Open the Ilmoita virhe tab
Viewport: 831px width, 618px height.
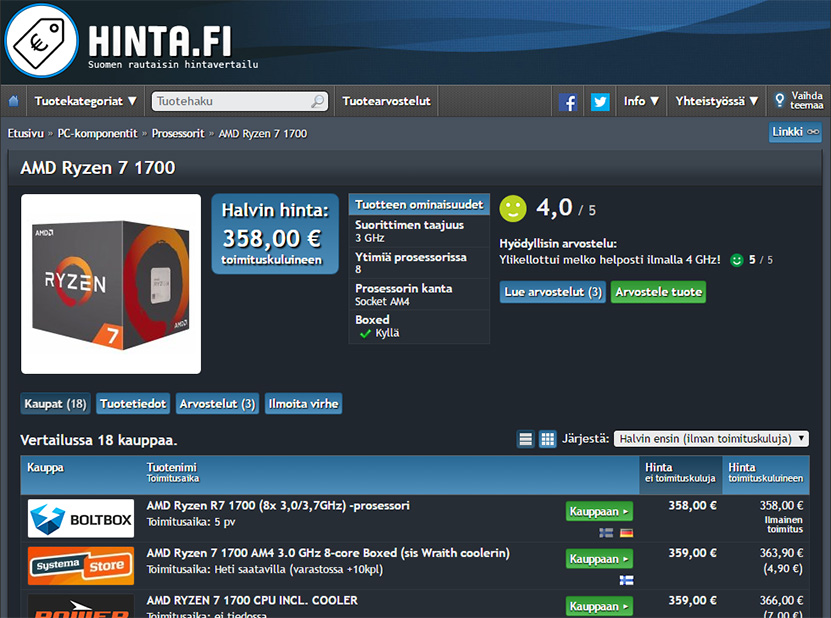point(303,404)
